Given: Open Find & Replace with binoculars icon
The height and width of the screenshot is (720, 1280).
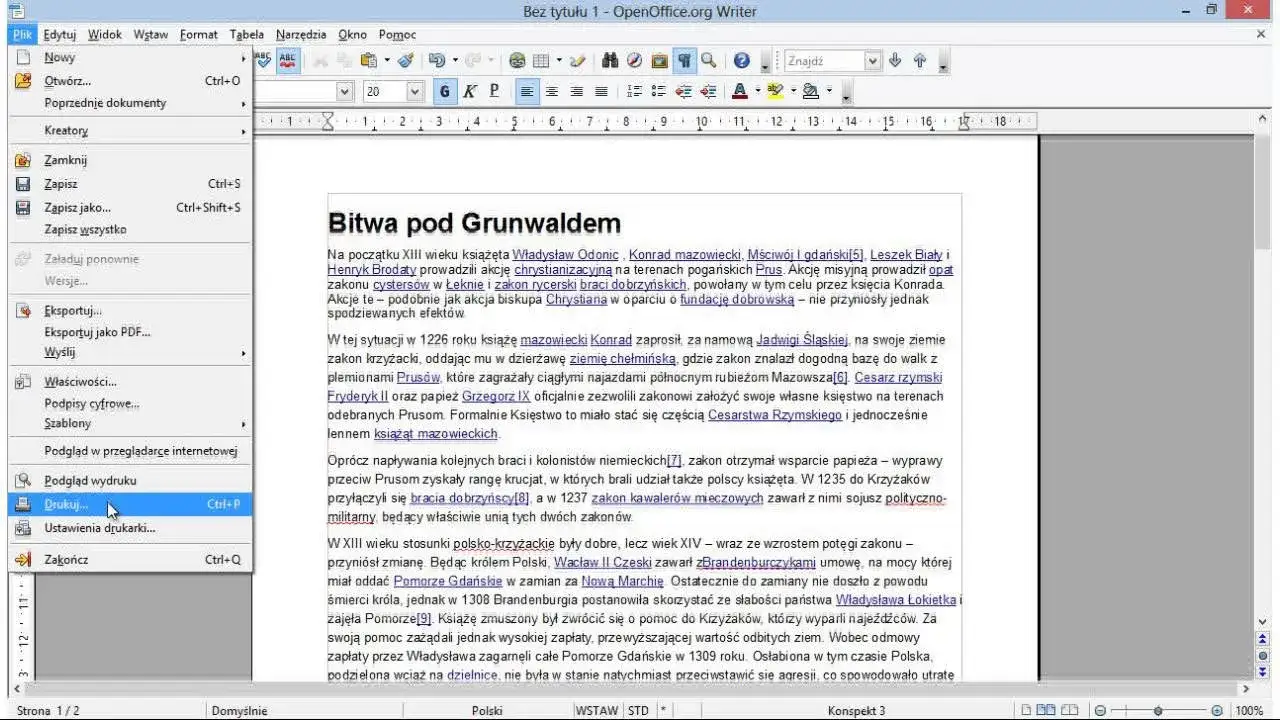Looking at the screenshot, I should [x=612, y=60].
